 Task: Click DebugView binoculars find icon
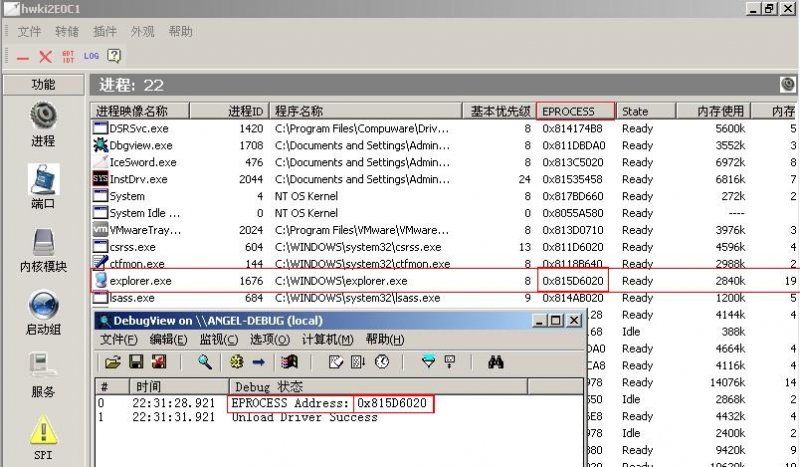click(496, 362)
